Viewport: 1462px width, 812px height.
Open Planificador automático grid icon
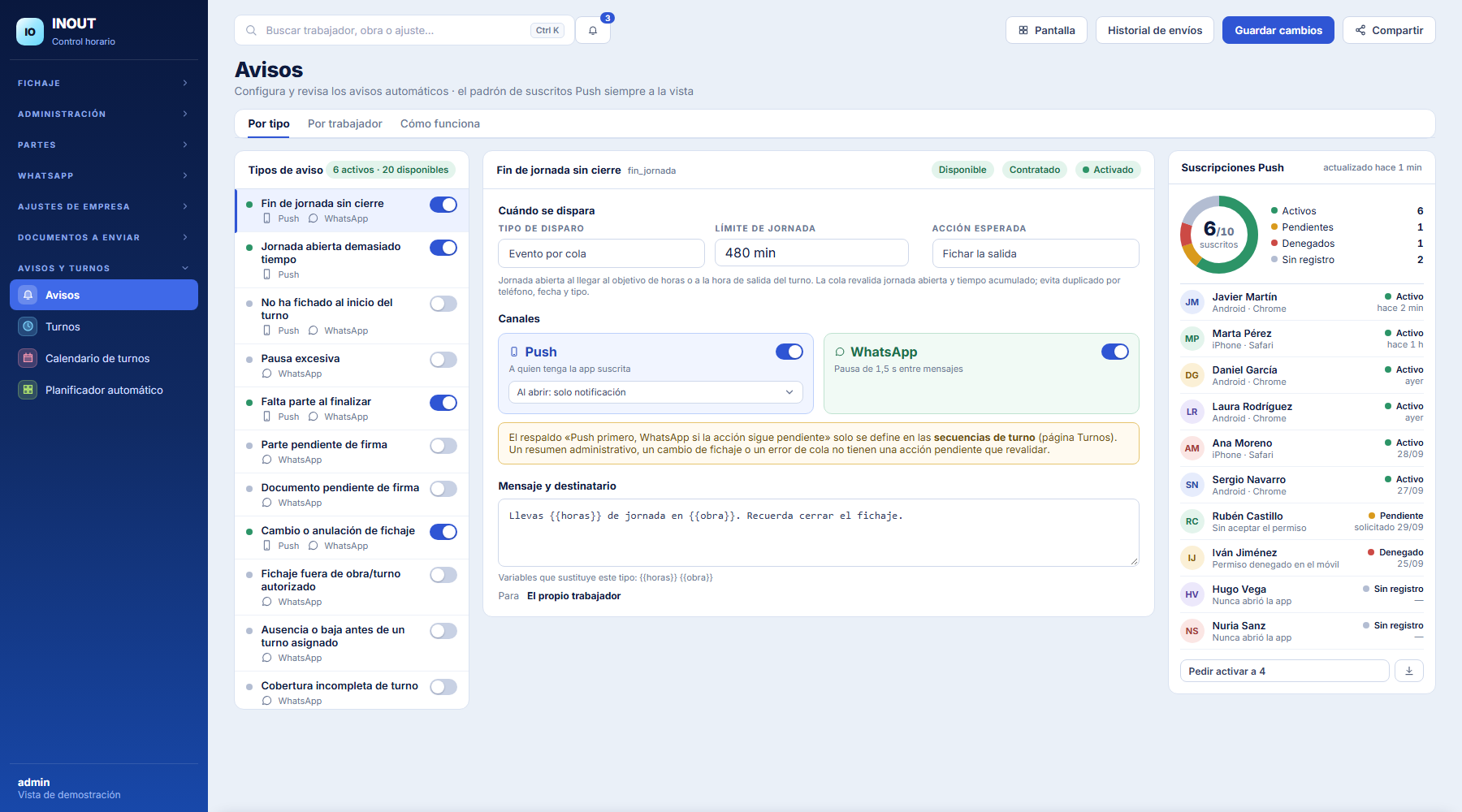[28, 390]
